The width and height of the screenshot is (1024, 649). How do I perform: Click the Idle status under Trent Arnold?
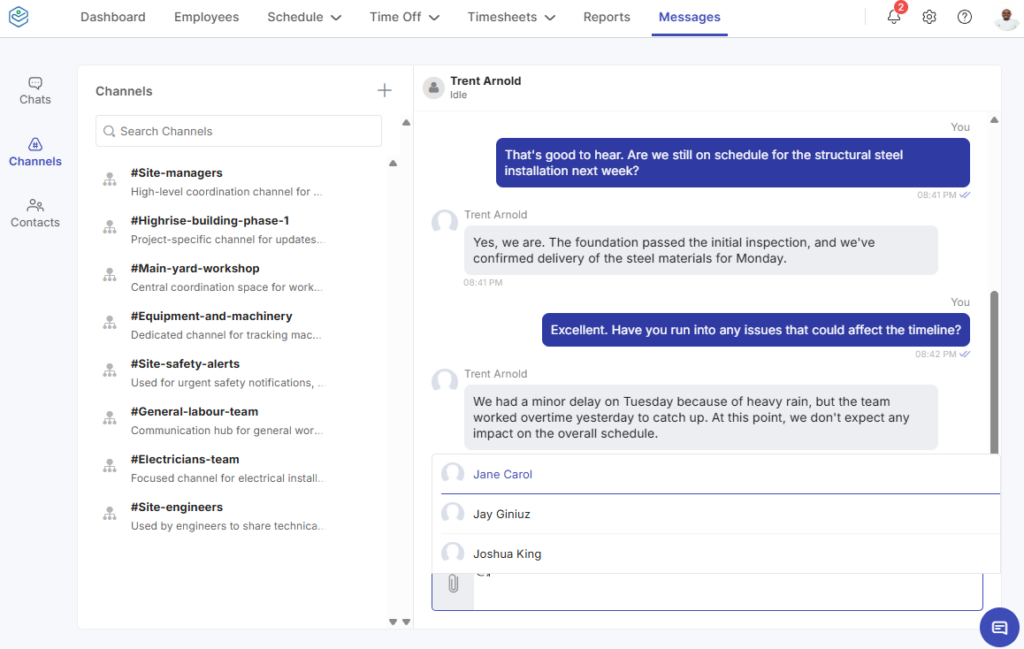coord(458,95)
